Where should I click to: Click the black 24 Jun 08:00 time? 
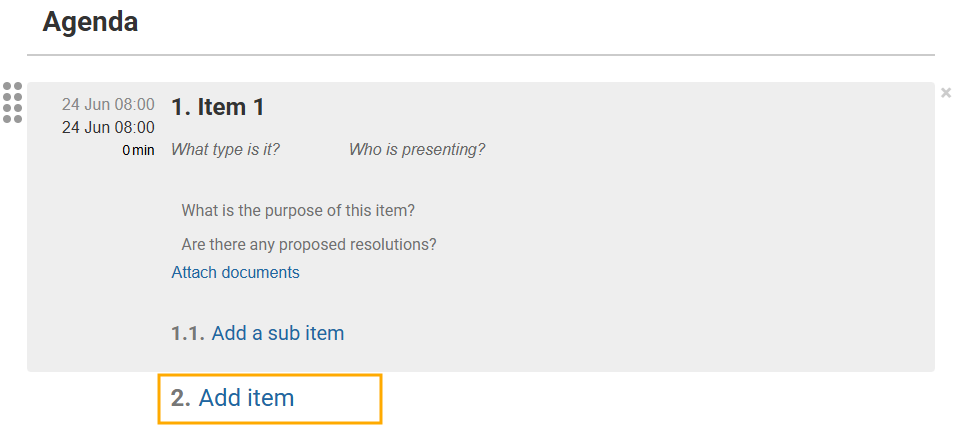pyautogui.click(x=108, y=127)
